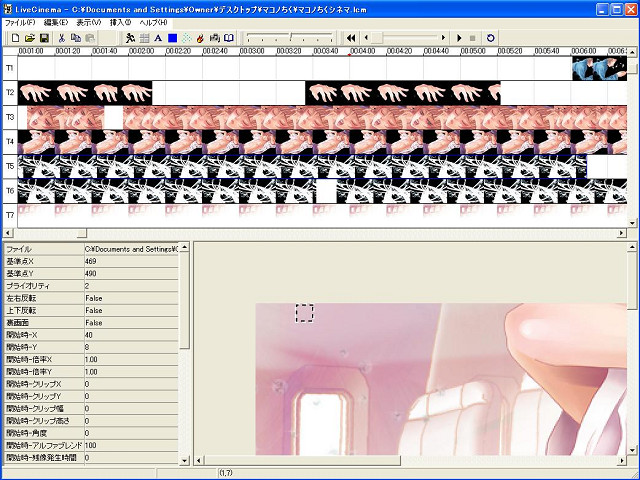The image size is (640, 480).
Task: Select track label T4
Action: click(10, 142)
